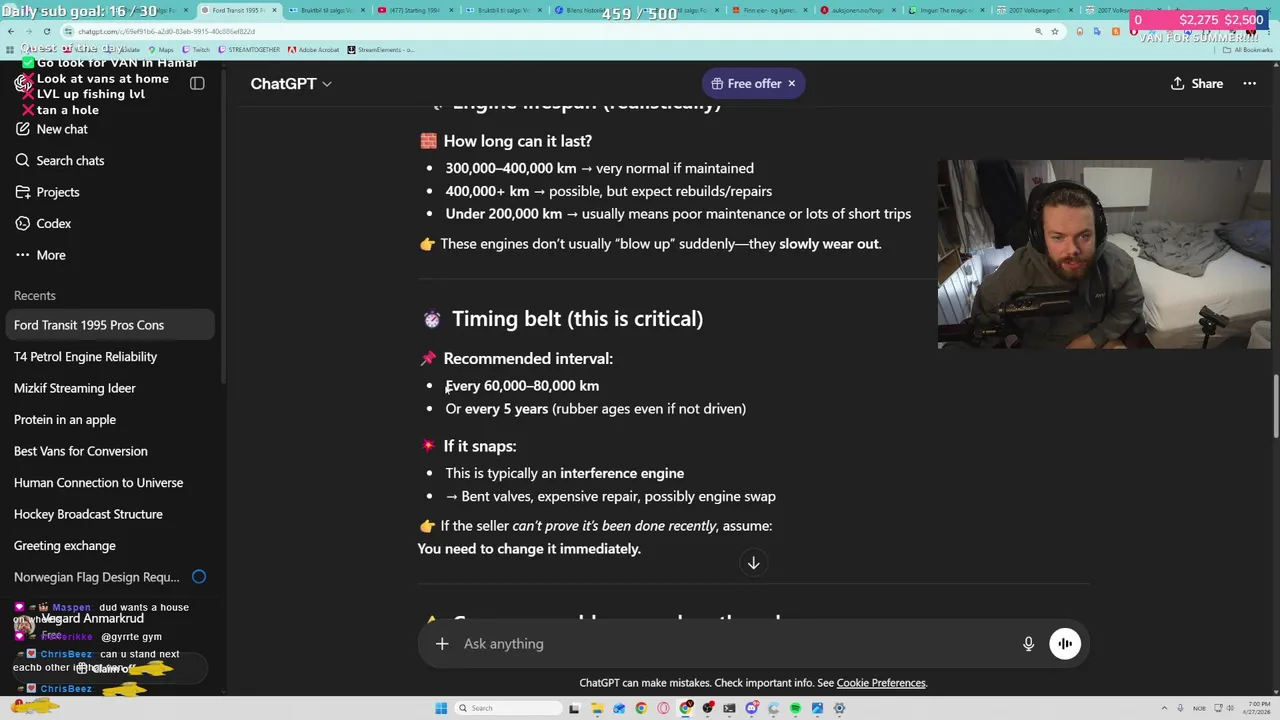Viewport: 1280px width, 720px height.
Task: Open Protein in an apple chat
Action: point(108,419)
